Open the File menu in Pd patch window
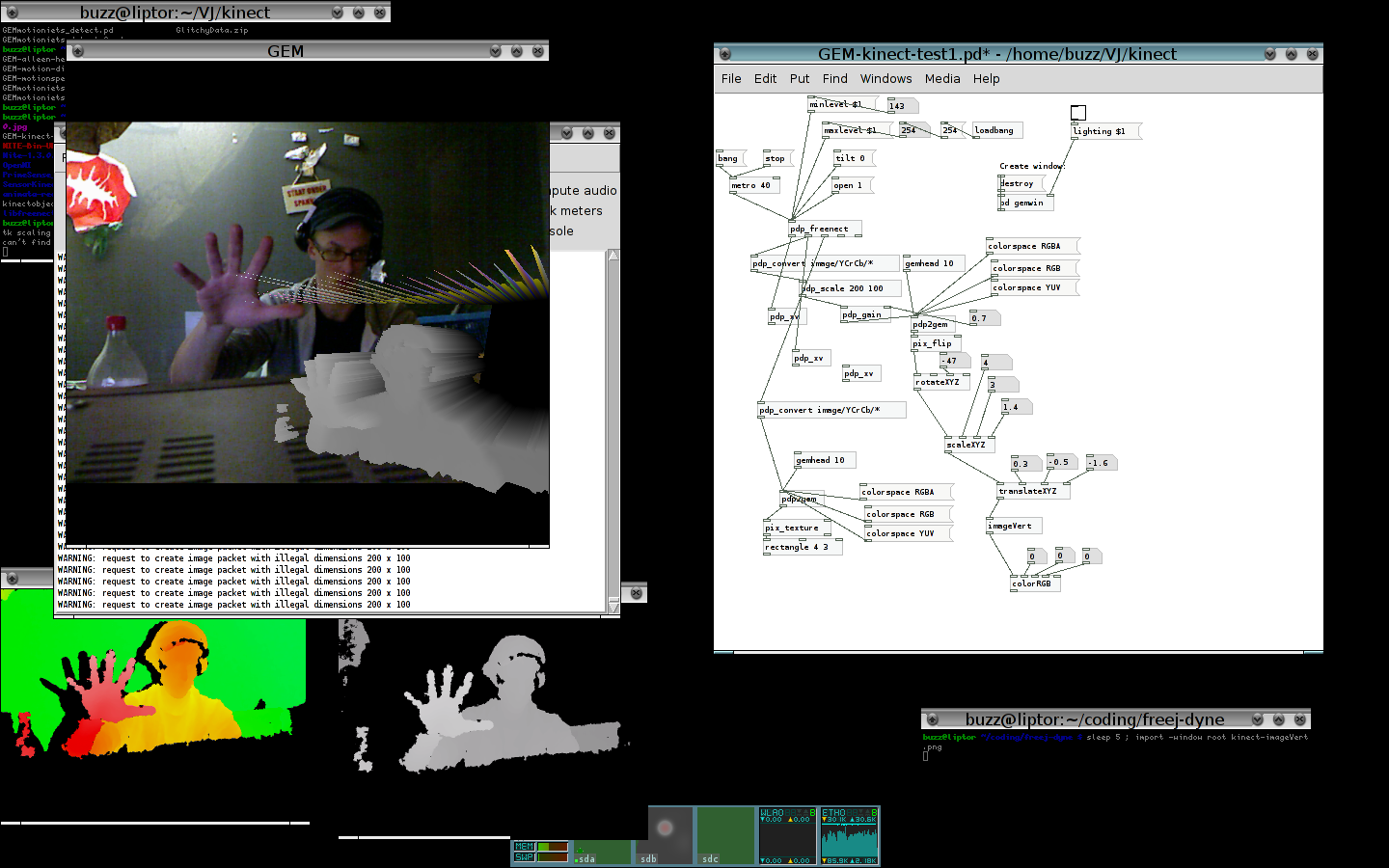This screenshot has width=1389, height=868. (x=731, y=79)
